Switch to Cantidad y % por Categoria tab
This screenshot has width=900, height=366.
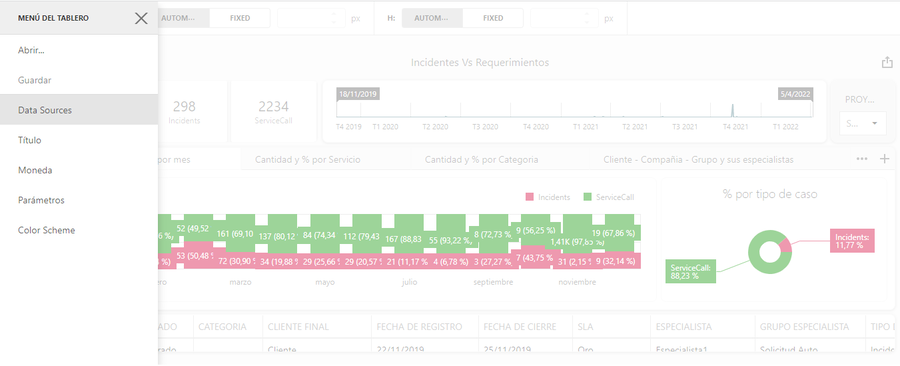coord(482,159)
